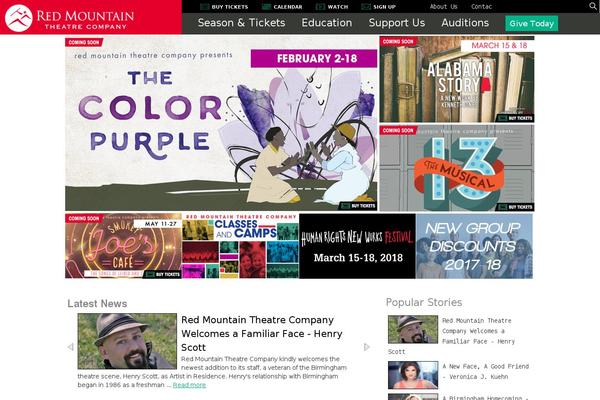This screenshot has height=400, width=600.
Task: Click Coming Soon badge on Smokey Joe's Café
Action: pyautogui.click(x=84, y=219)
